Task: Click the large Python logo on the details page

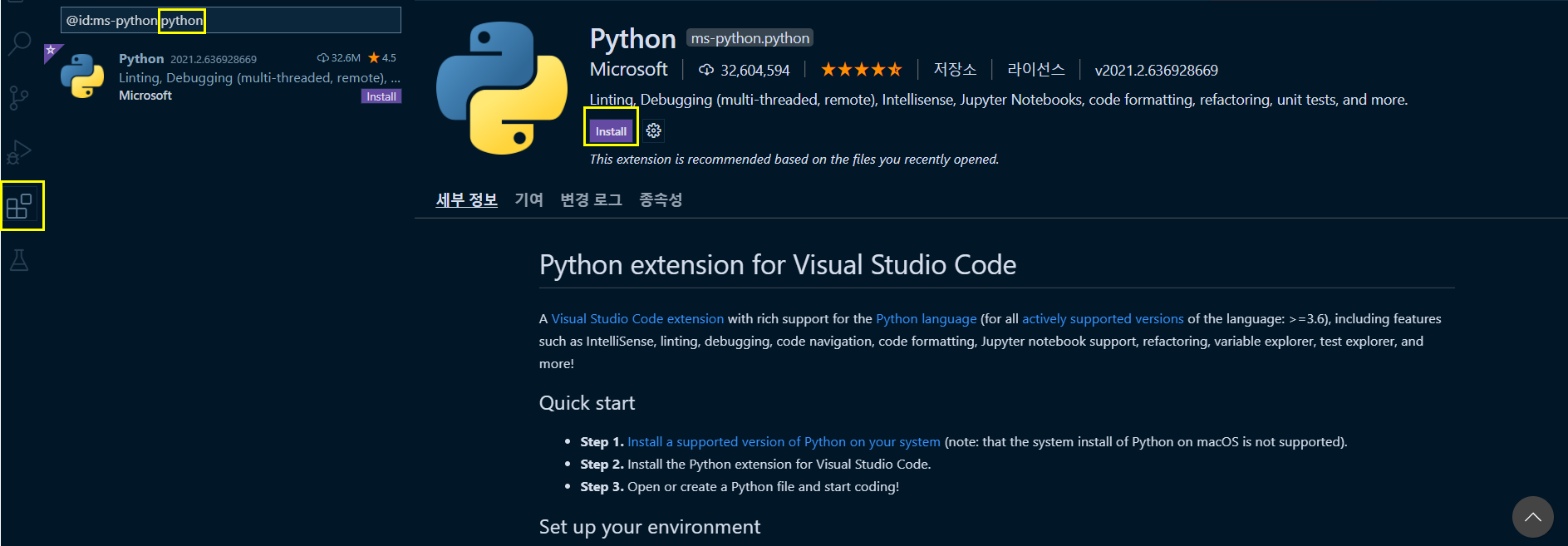Action: point(502,88)
